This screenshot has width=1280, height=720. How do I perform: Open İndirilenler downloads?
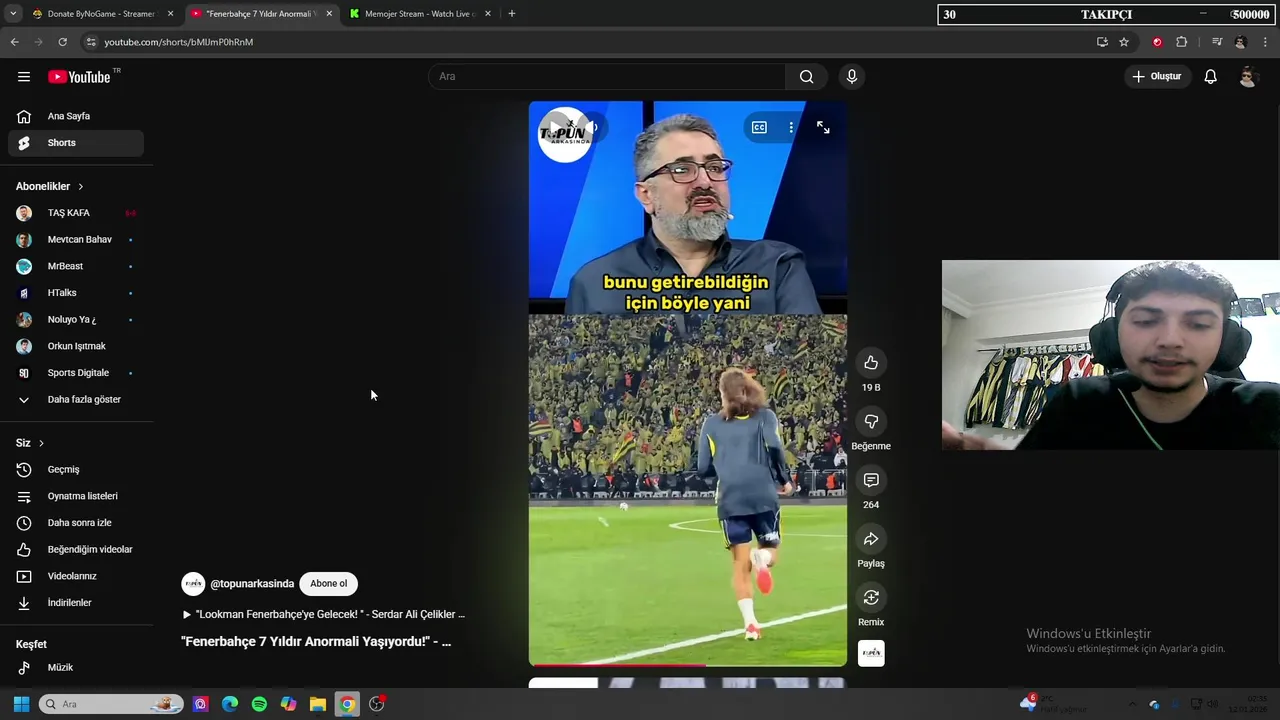pos(76,603)
